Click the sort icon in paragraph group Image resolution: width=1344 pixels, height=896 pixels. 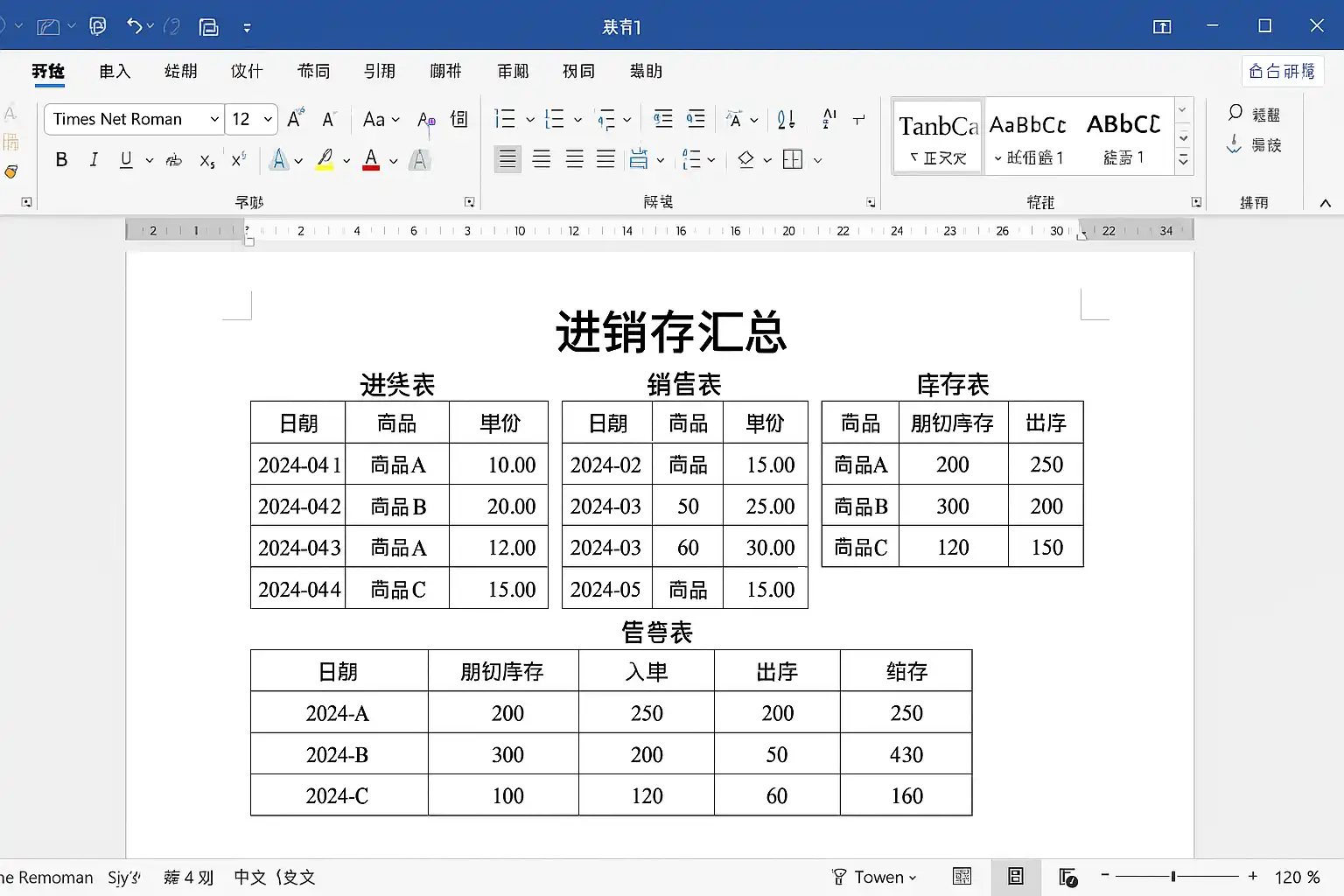coord(787,119)
